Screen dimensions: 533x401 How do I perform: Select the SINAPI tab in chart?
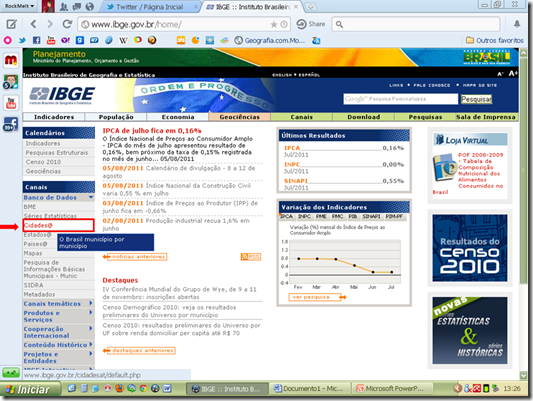[371, 216]
